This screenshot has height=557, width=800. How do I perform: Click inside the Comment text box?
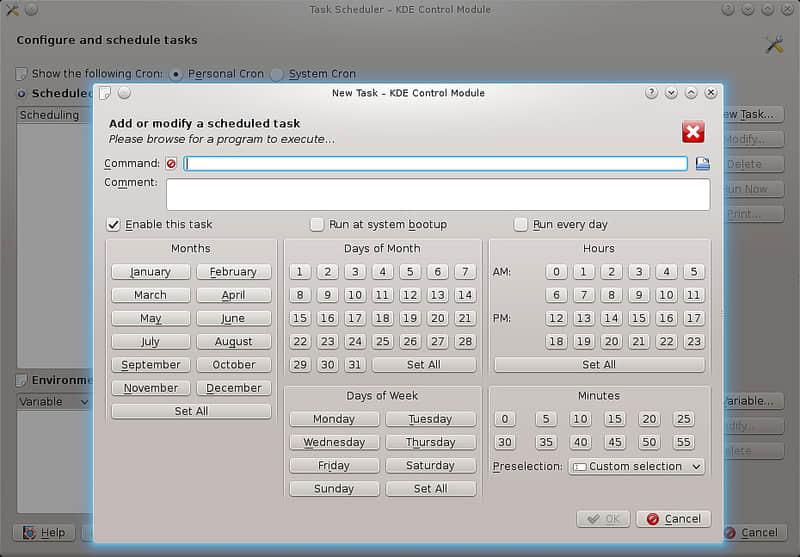(x=437, y=194)
